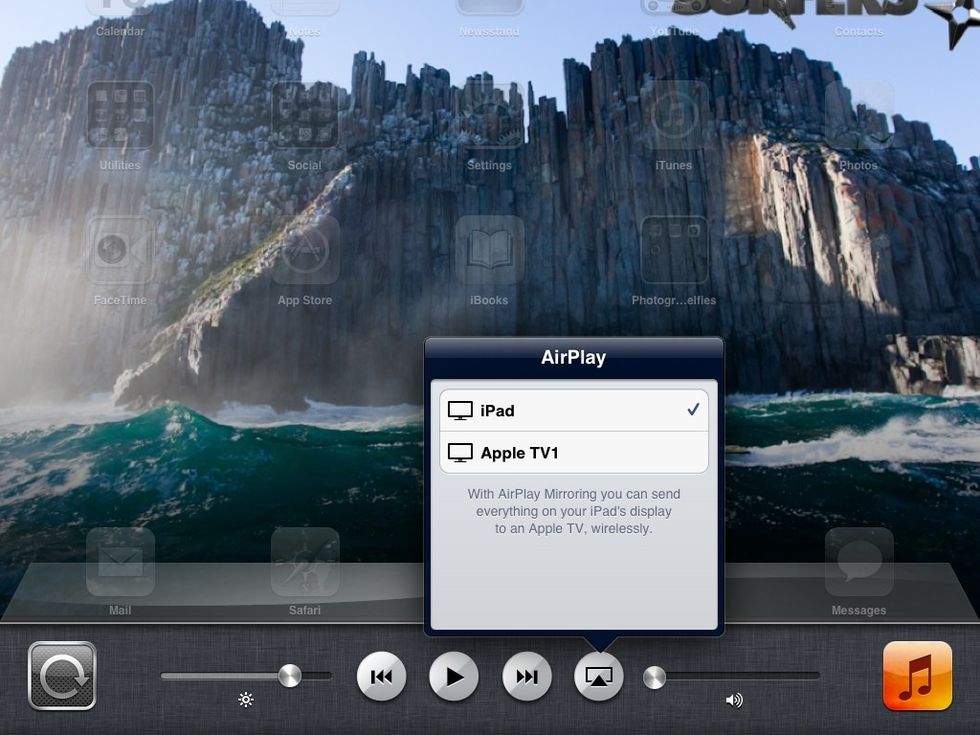This screenshot has height=735, width=980.
Task: Click the sun icon under the brightness slider
Action: pos(246,700)
